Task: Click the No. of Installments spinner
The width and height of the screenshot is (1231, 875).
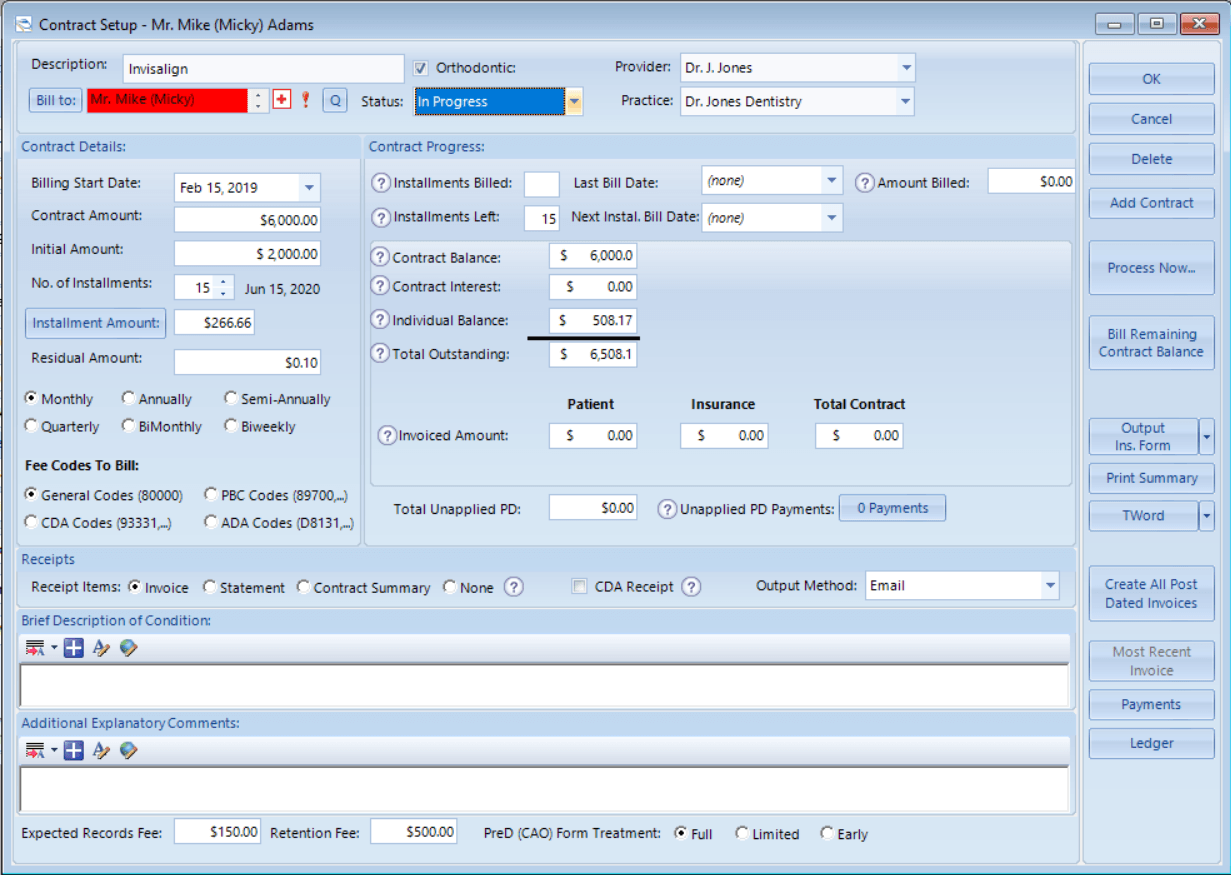Action: 222,287
